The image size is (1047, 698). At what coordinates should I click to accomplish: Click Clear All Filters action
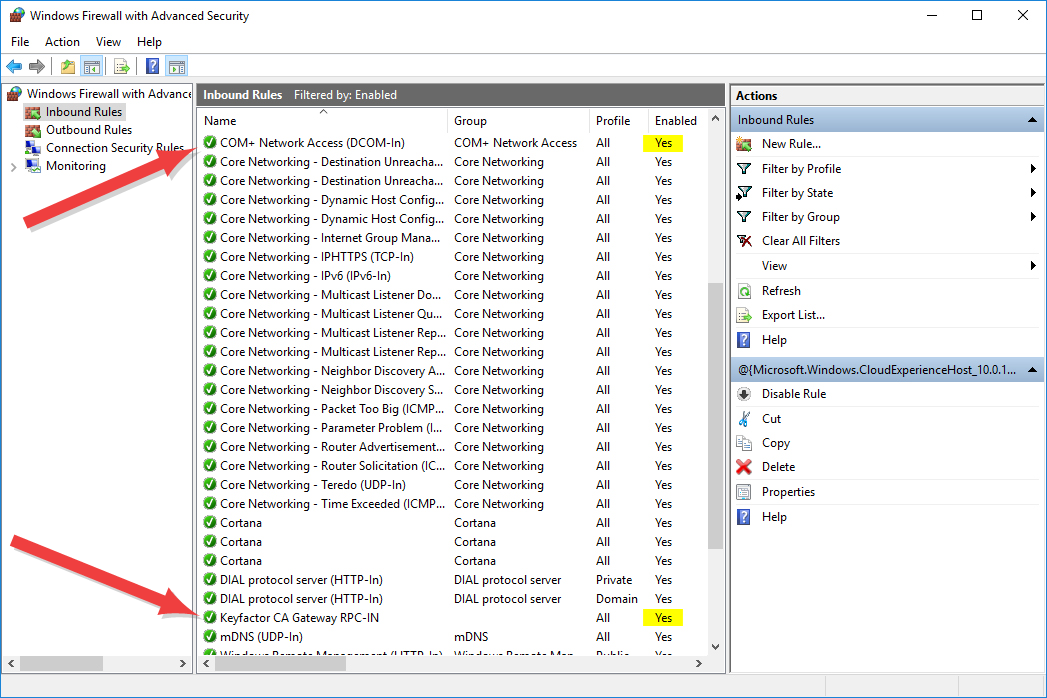(801, 240)
